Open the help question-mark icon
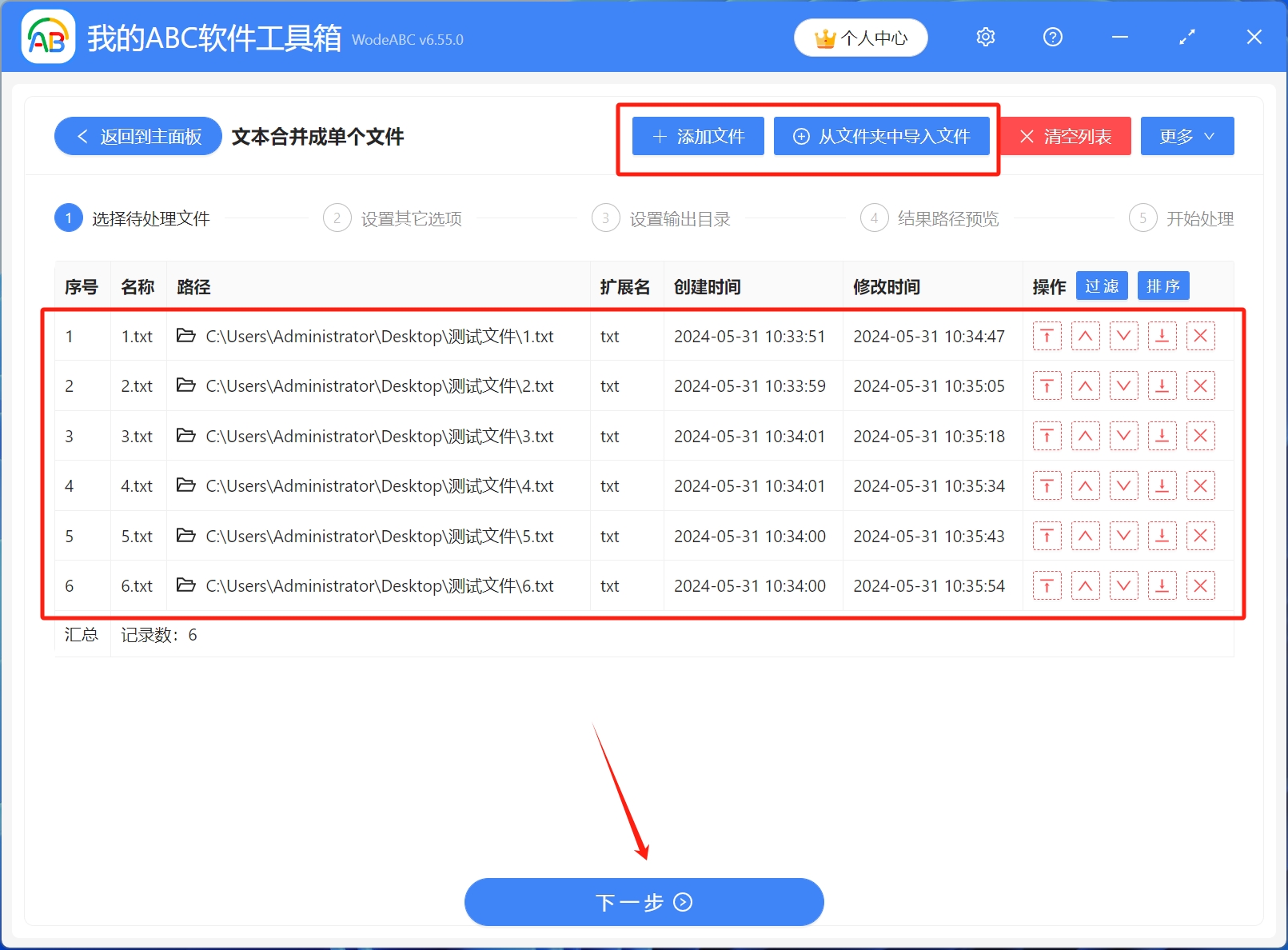This screenshot has height=950, width=1288. tap(1052, 37)
